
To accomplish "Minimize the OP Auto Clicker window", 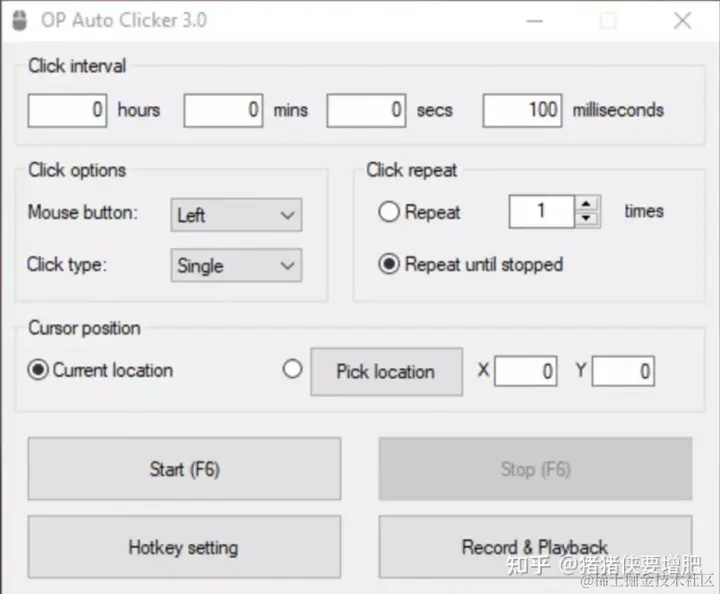I will click(x=534, y=21).
